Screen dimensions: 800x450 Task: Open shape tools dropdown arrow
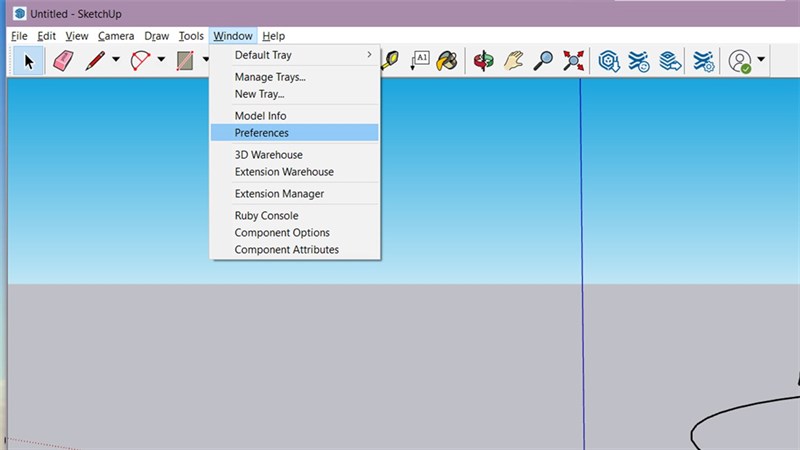(205, 60)
